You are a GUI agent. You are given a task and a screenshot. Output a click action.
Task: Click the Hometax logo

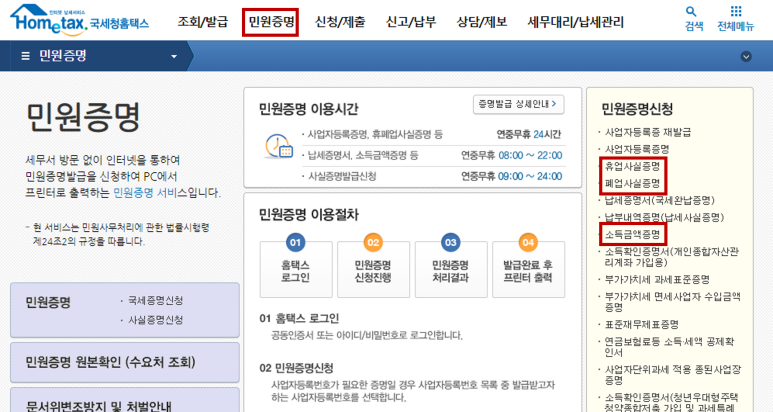click(x=79, y=20)
